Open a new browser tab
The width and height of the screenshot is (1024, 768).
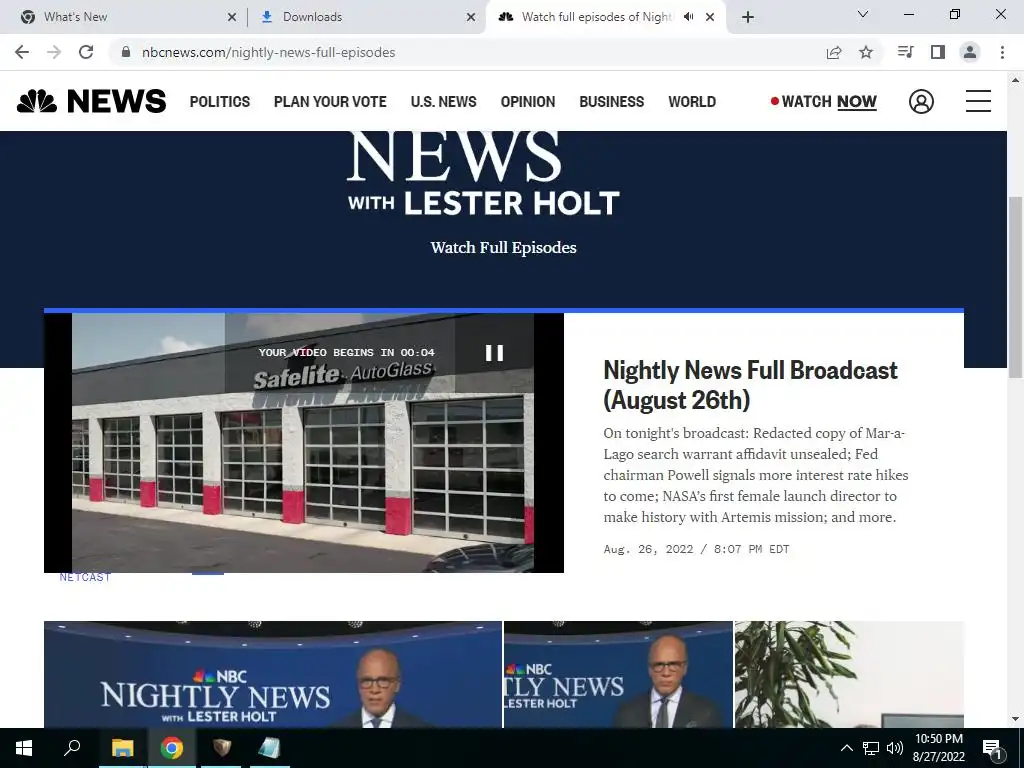pyautogui.click(x=748, y=17)
